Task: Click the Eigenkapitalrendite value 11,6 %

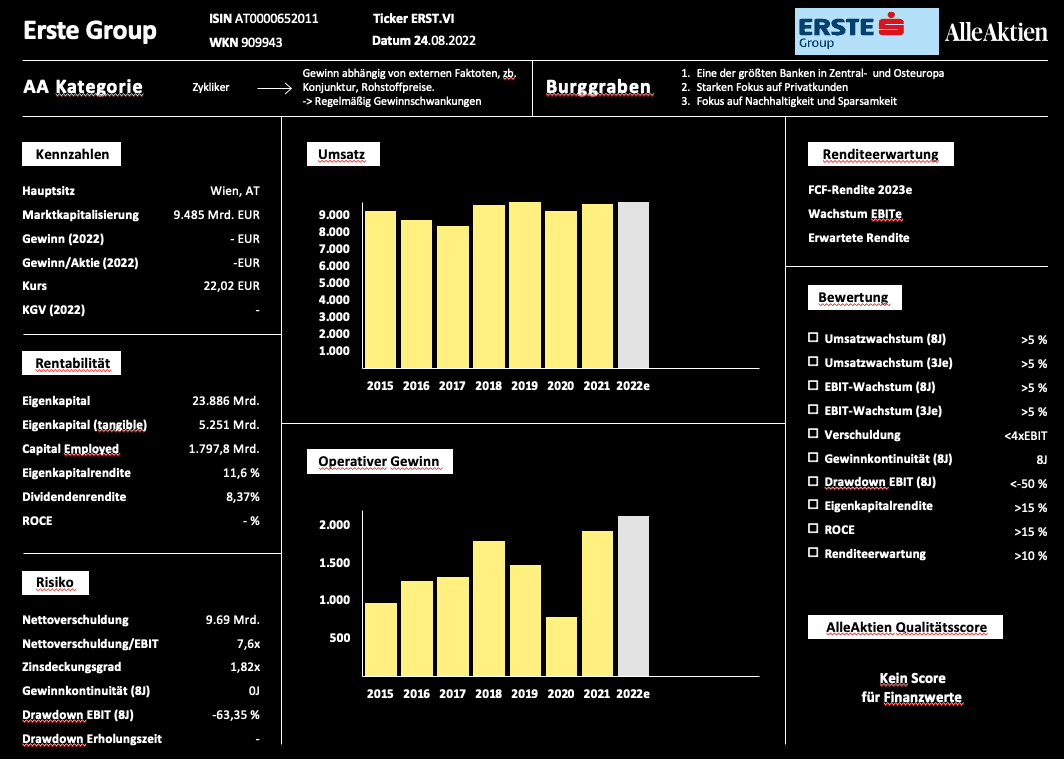Action: (241, 473)
